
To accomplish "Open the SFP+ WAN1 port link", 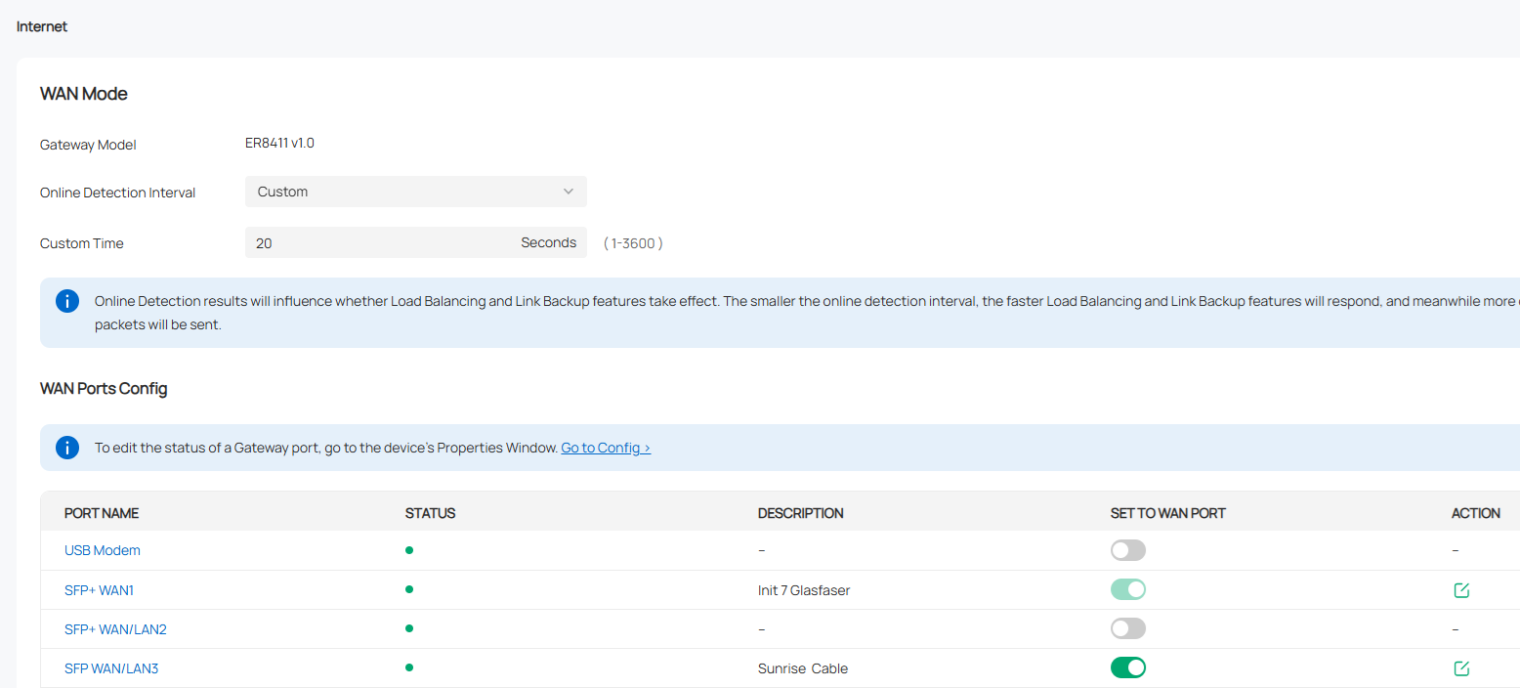I will coord(99,590).
